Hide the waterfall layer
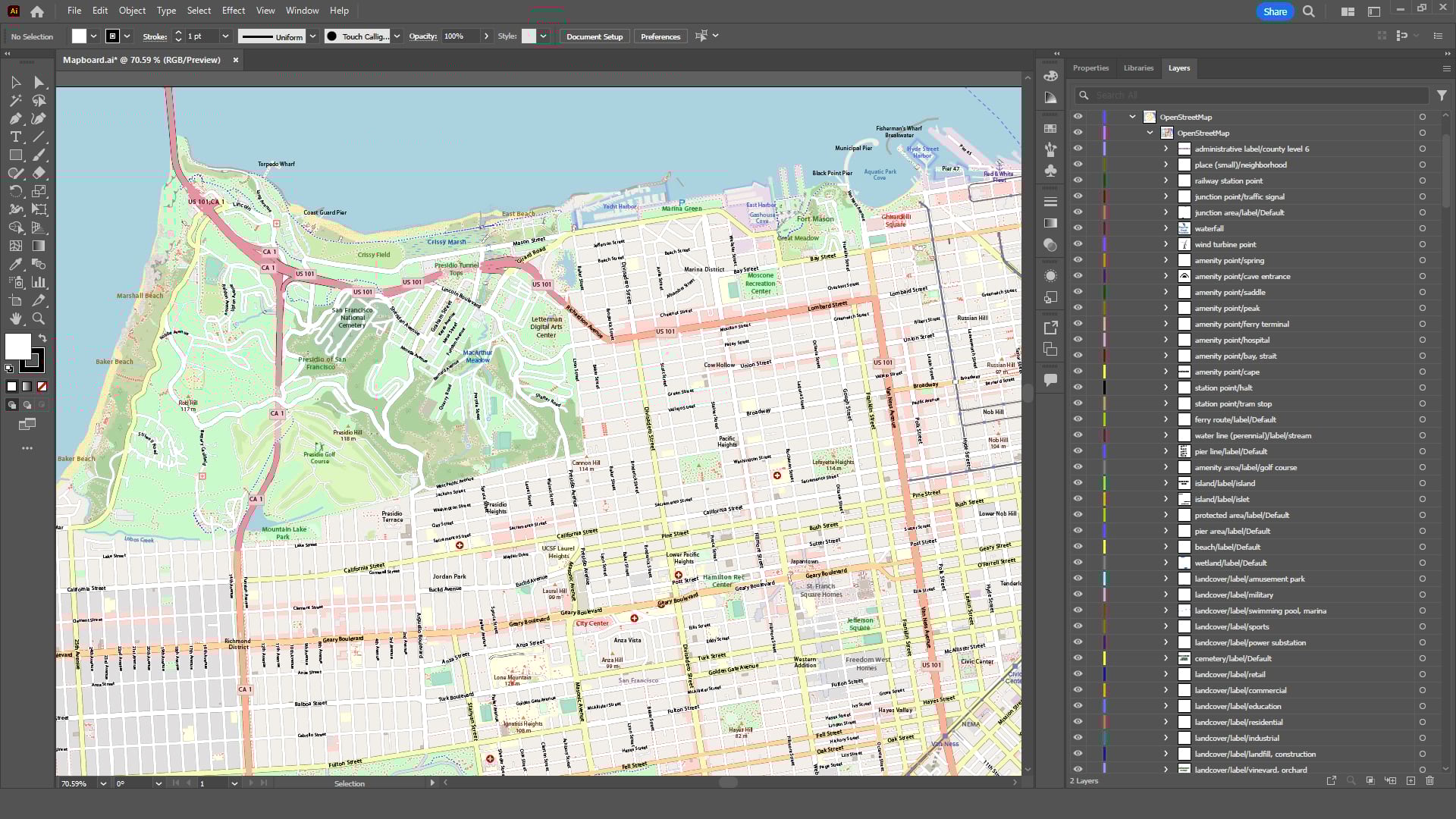Viewport: 1456px width, 819px height. (x=1078, y=228)
